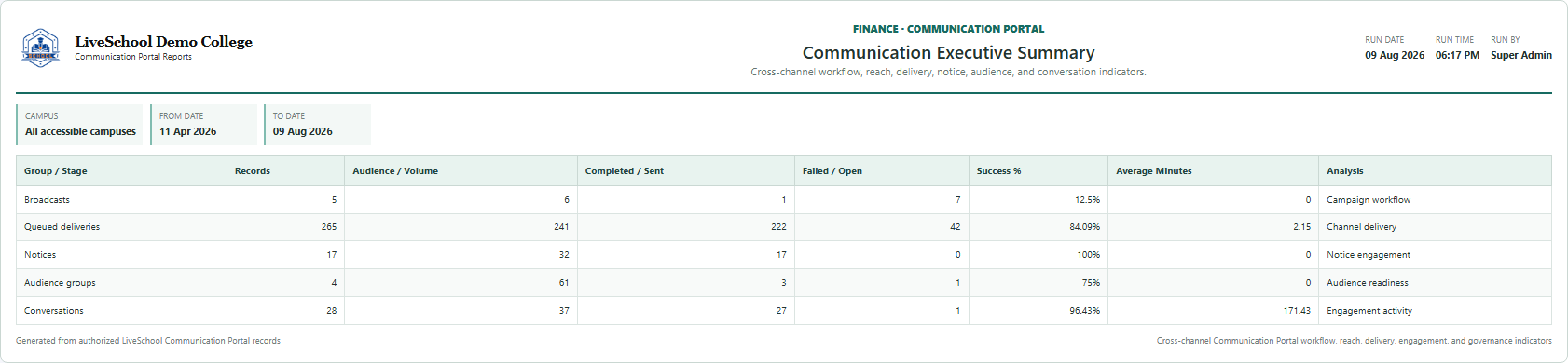
Task: Click Notices audience value 32
Action: [x=564, y=255]
